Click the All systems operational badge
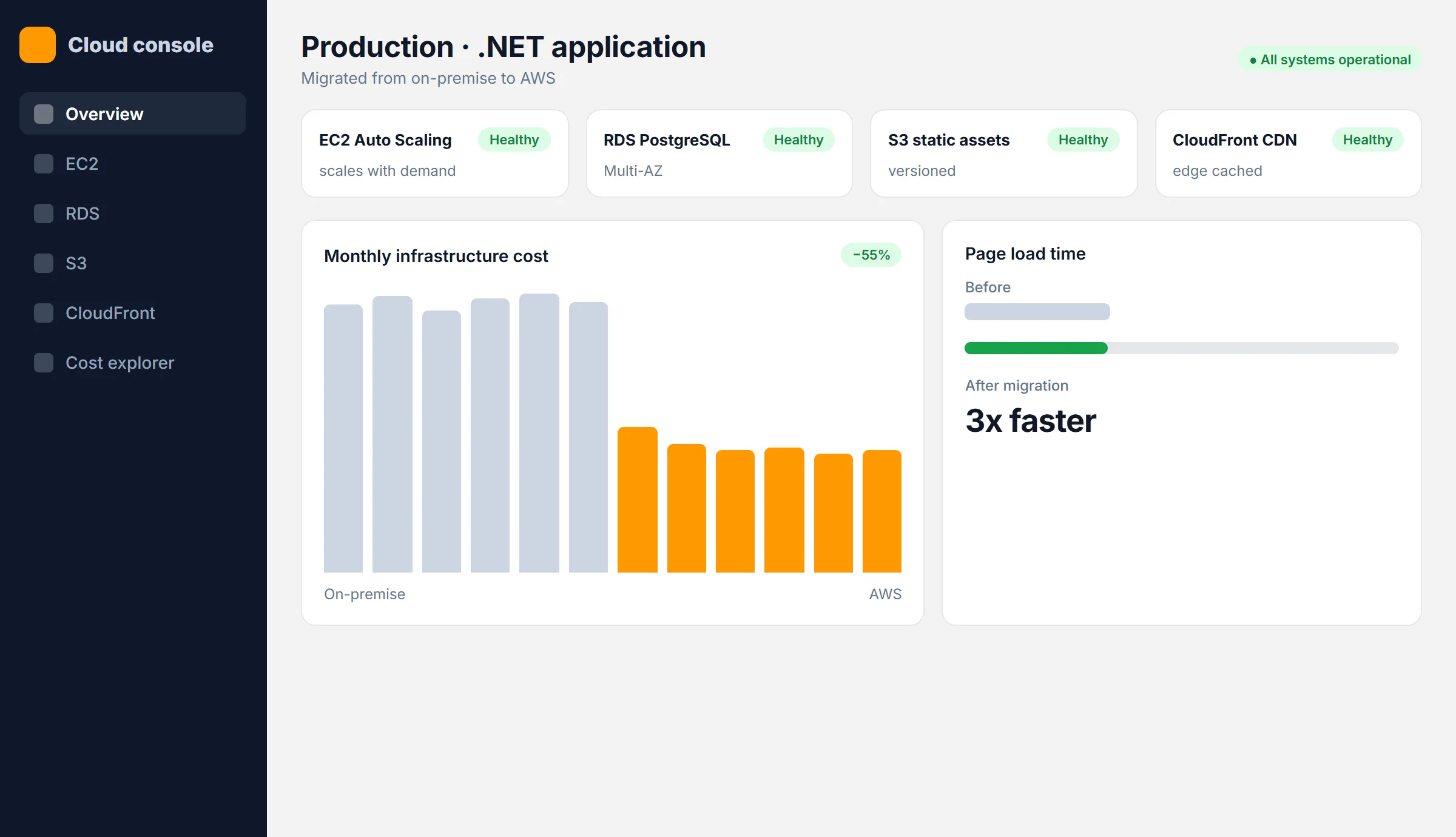This screenshot has height=837, width=1456. (x=1329, y=59)
